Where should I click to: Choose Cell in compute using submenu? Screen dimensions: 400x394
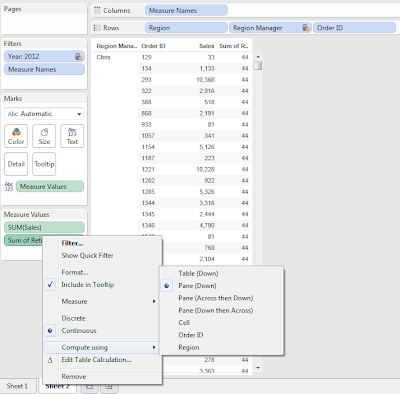(184, 323)
